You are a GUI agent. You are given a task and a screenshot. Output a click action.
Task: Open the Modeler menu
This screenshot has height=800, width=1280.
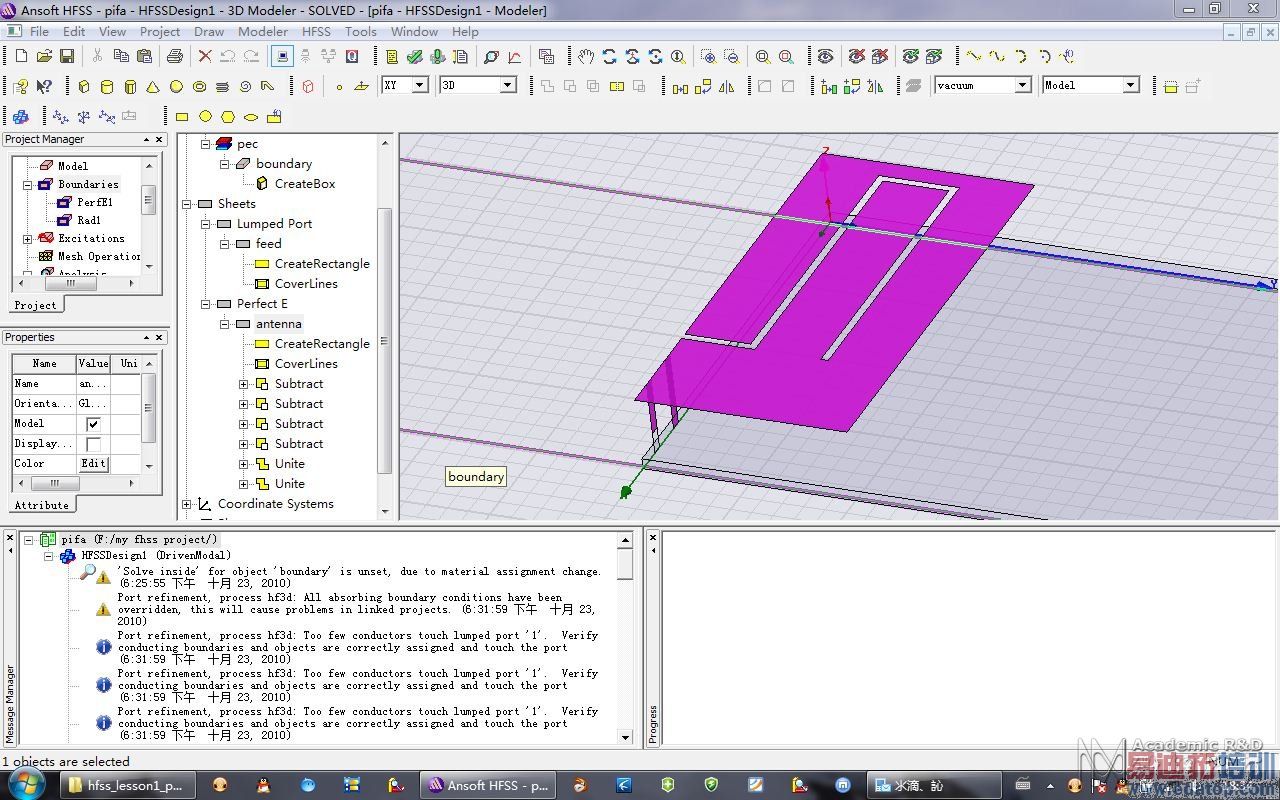tap(263, 31)
